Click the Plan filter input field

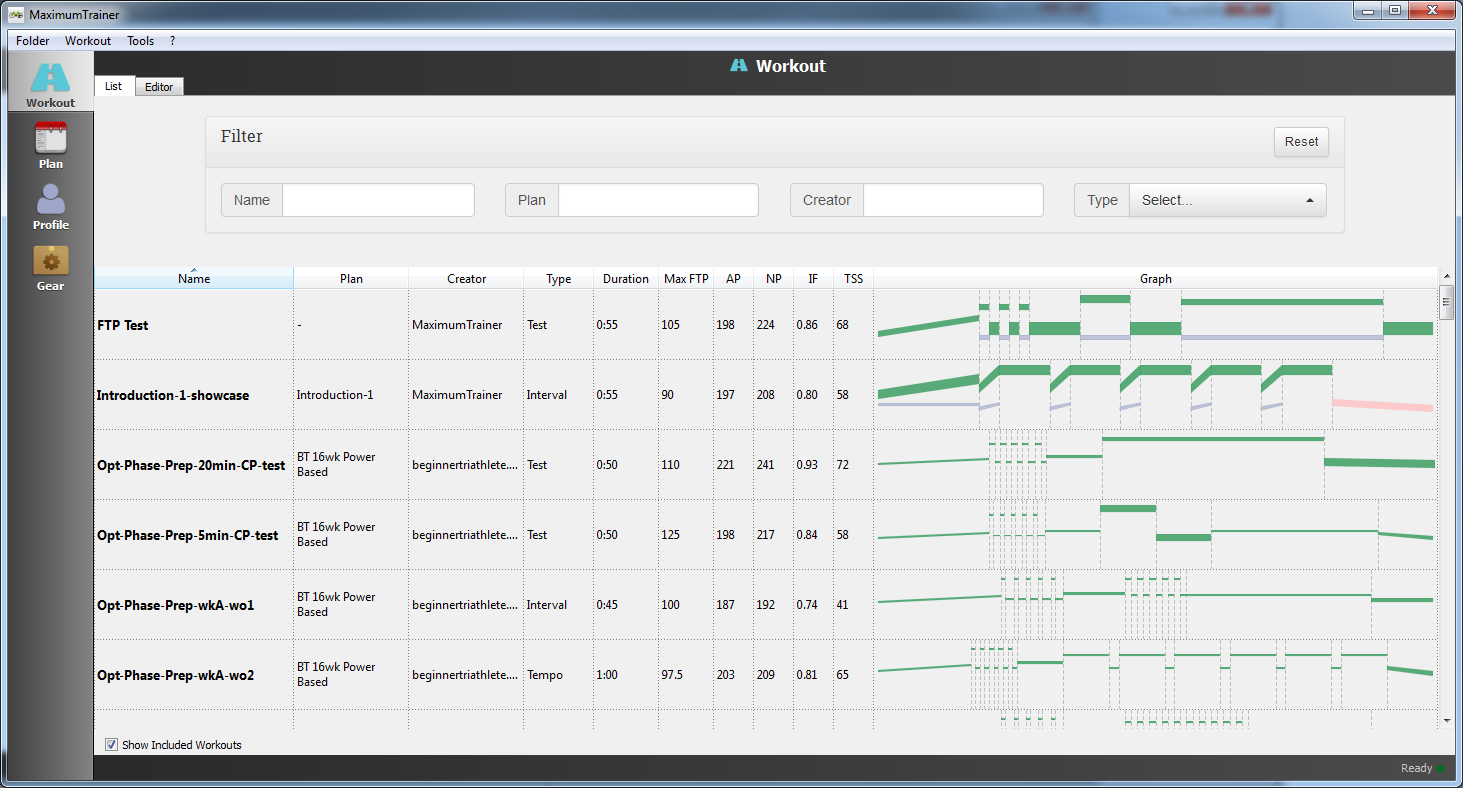(x=658, y=200)
